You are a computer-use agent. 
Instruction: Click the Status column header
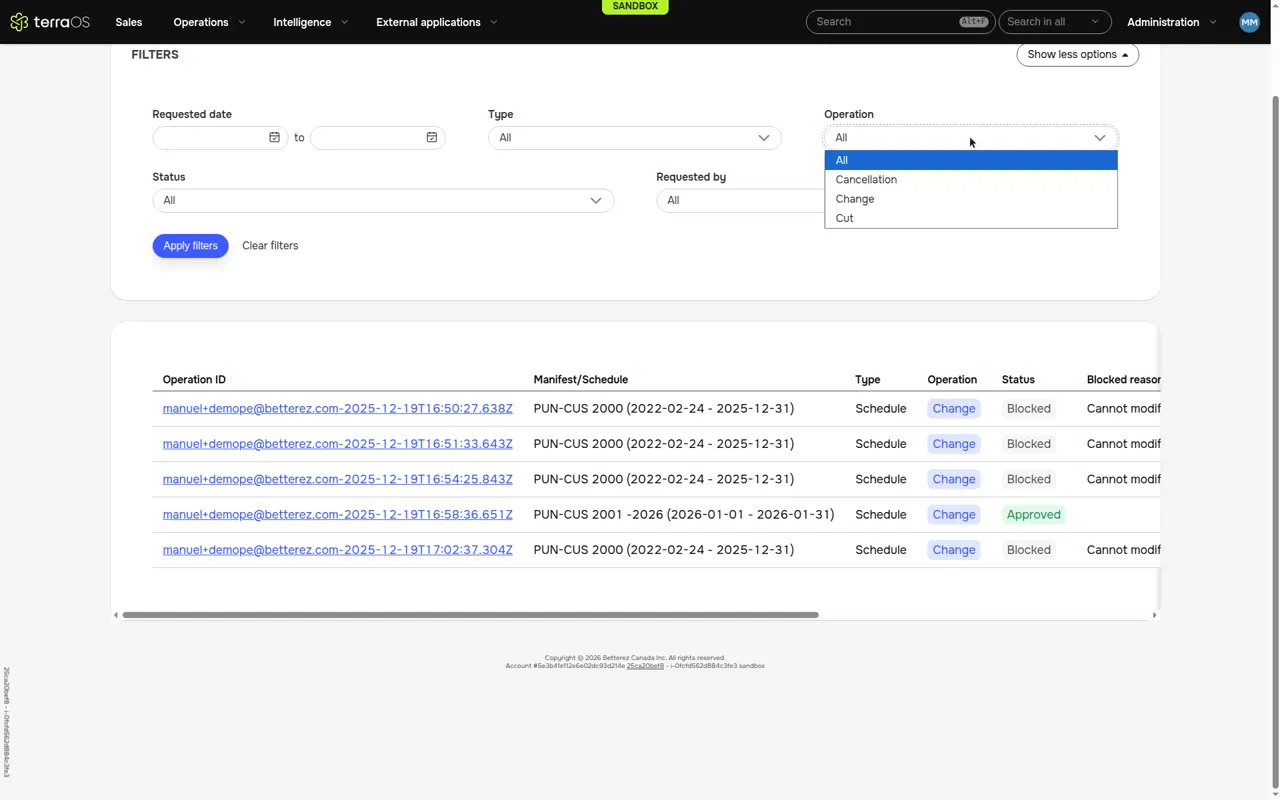click(1018, 380)
